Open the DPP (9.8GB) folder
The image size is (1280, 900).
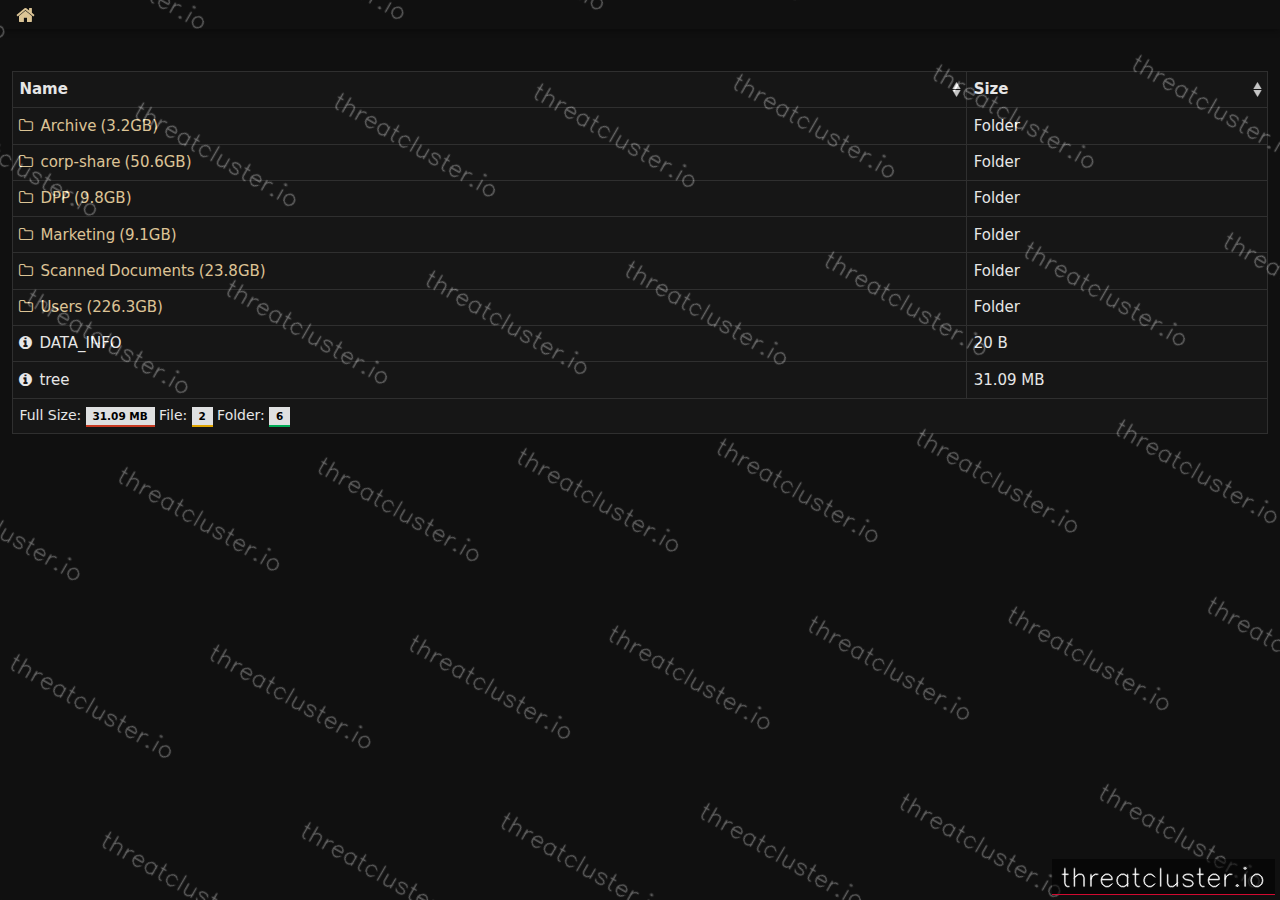pos(85,197)
